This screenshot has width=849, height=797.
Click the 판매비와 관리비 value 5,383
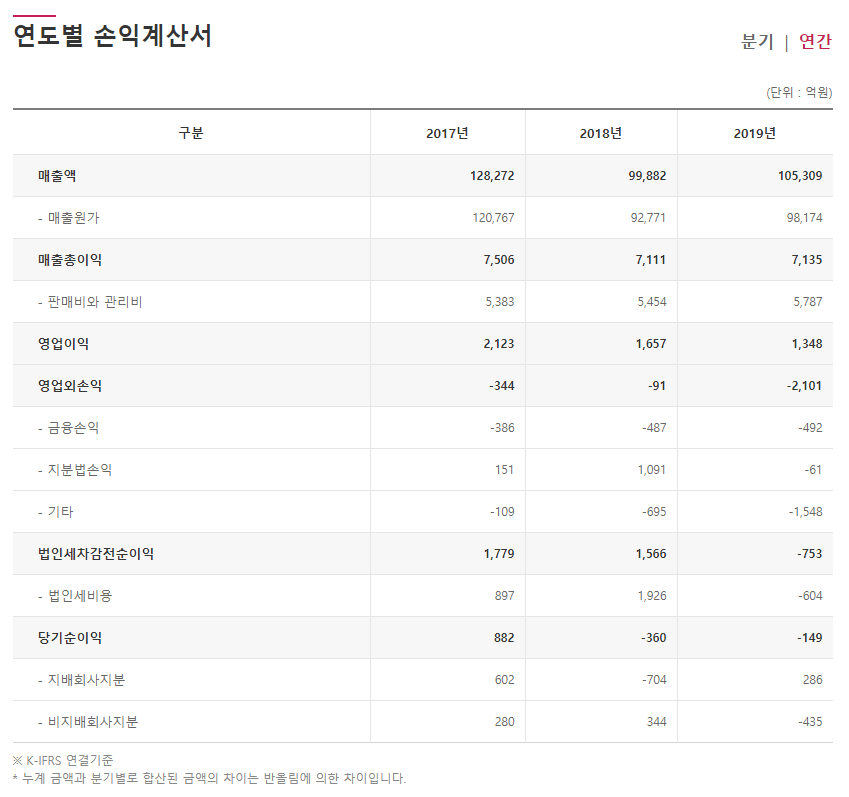500,302
